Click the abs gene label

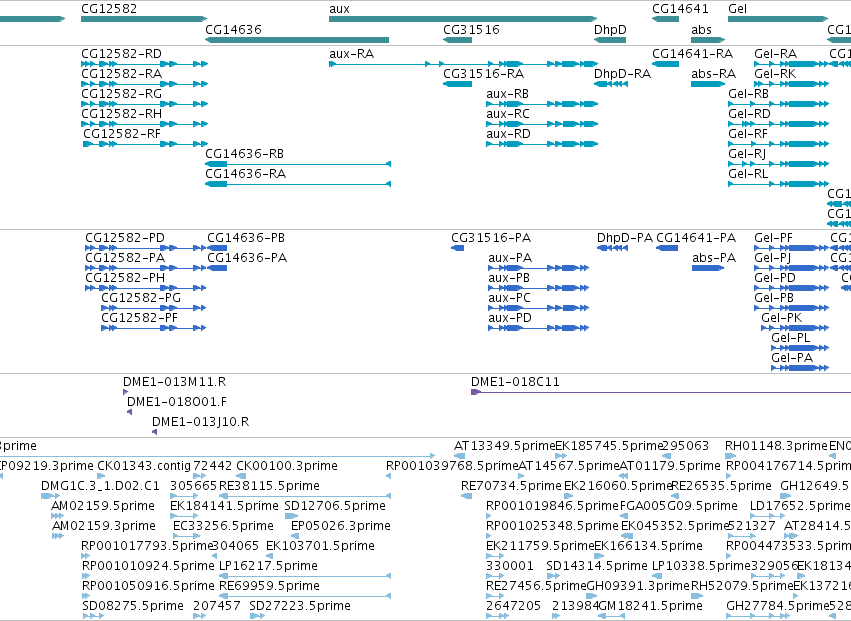coord(701,29)
